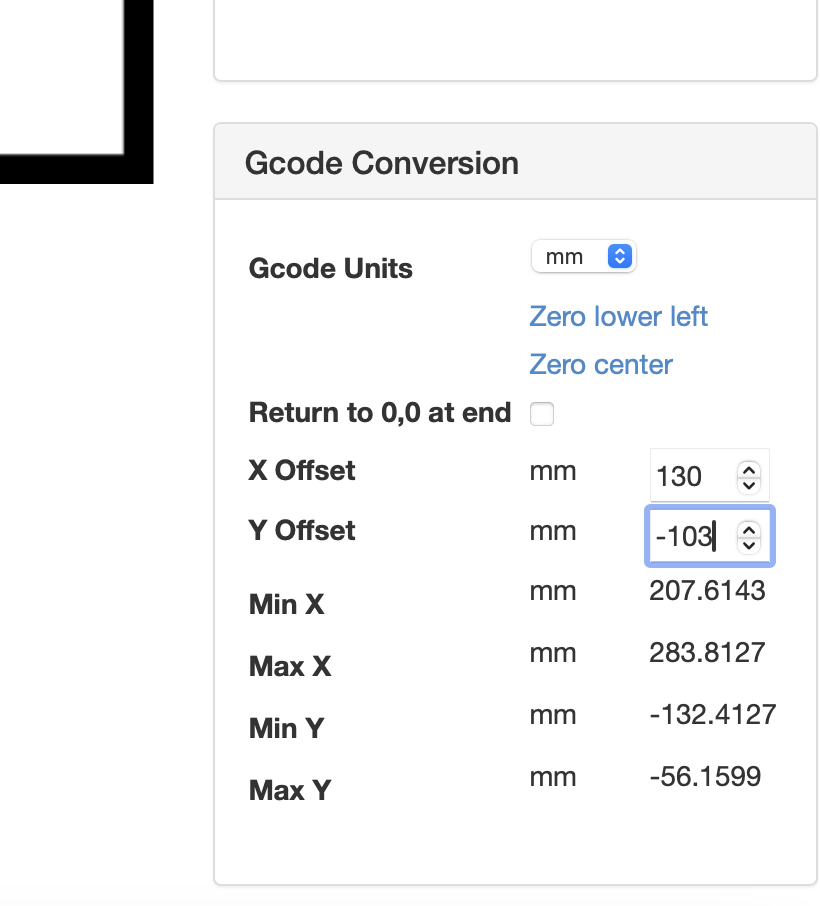The image size is (820, 906).
Task: Click the X Offset label
Action: click(x=301, y=471)
